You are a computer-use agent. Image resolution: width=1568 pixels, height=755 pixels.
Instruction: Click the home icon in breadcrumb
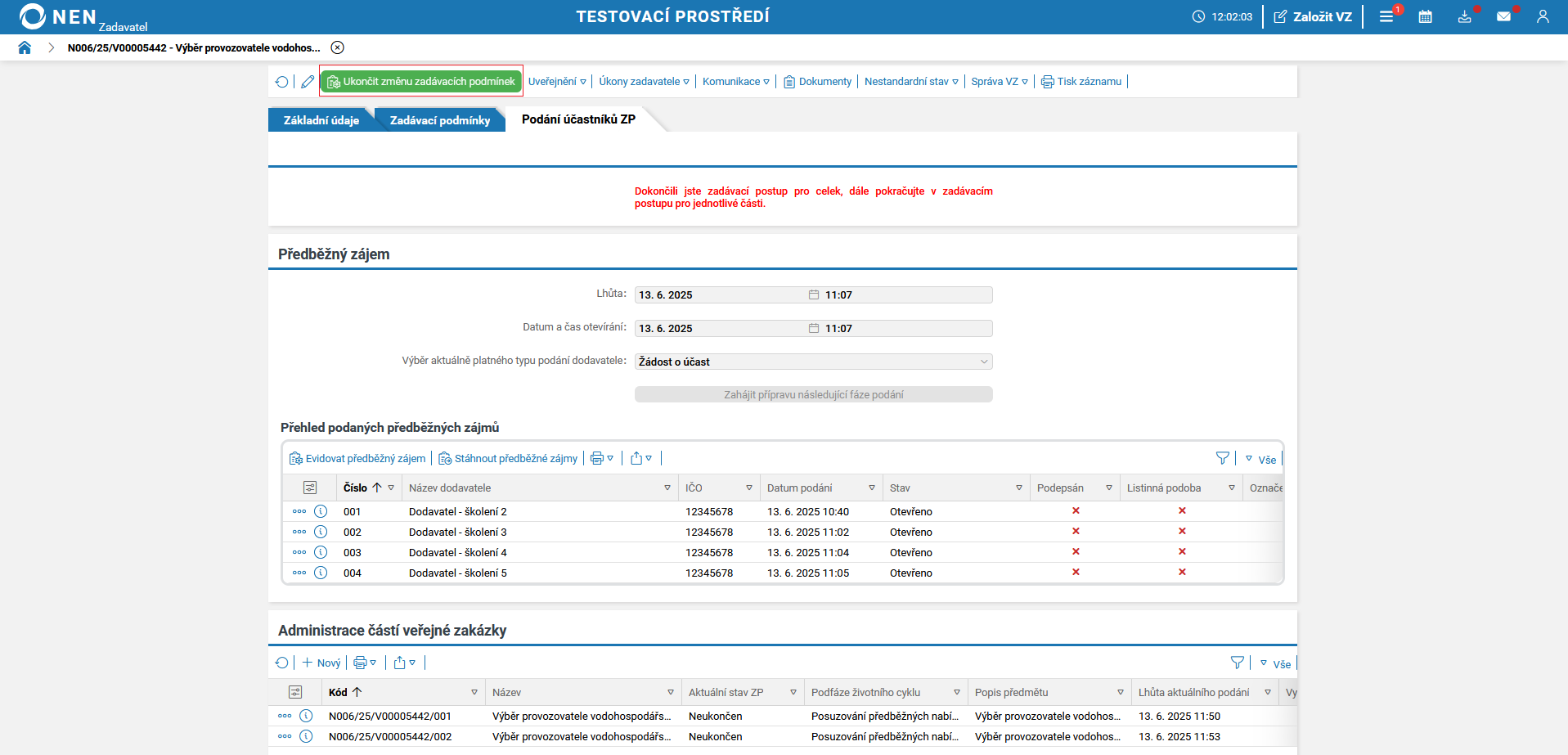[x=25, y=47]
